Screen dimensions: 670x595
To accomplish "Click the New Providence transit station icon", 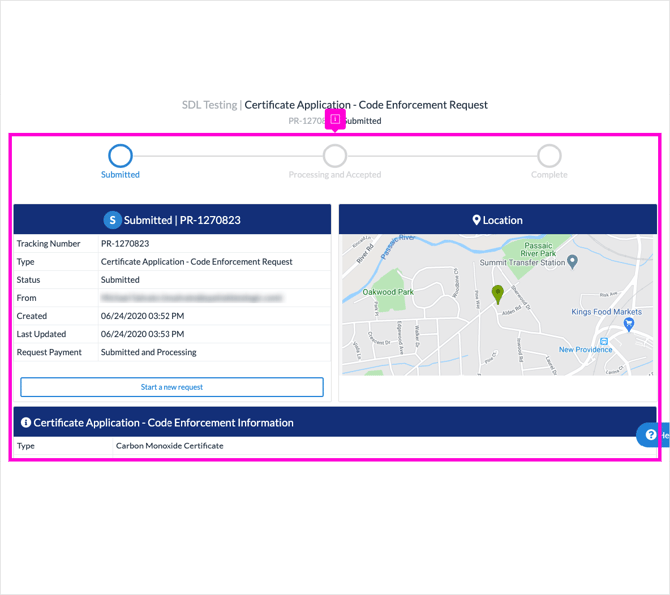I will coord(604,341).
